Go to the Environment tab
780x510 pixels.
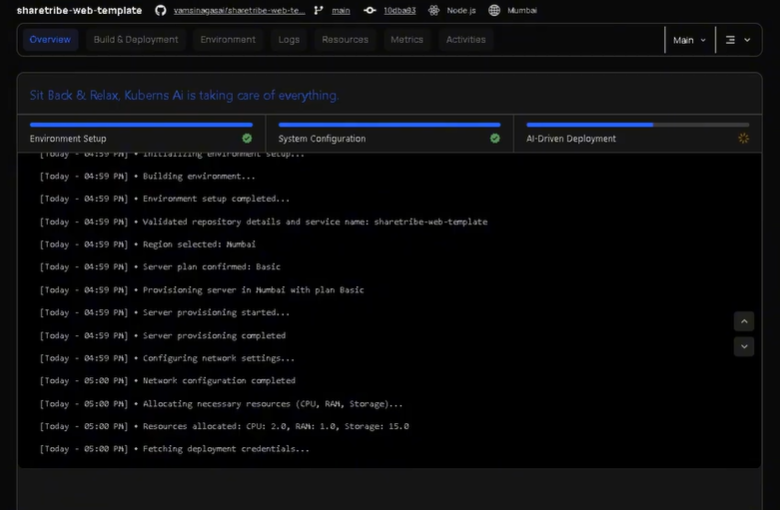[228, 40]
